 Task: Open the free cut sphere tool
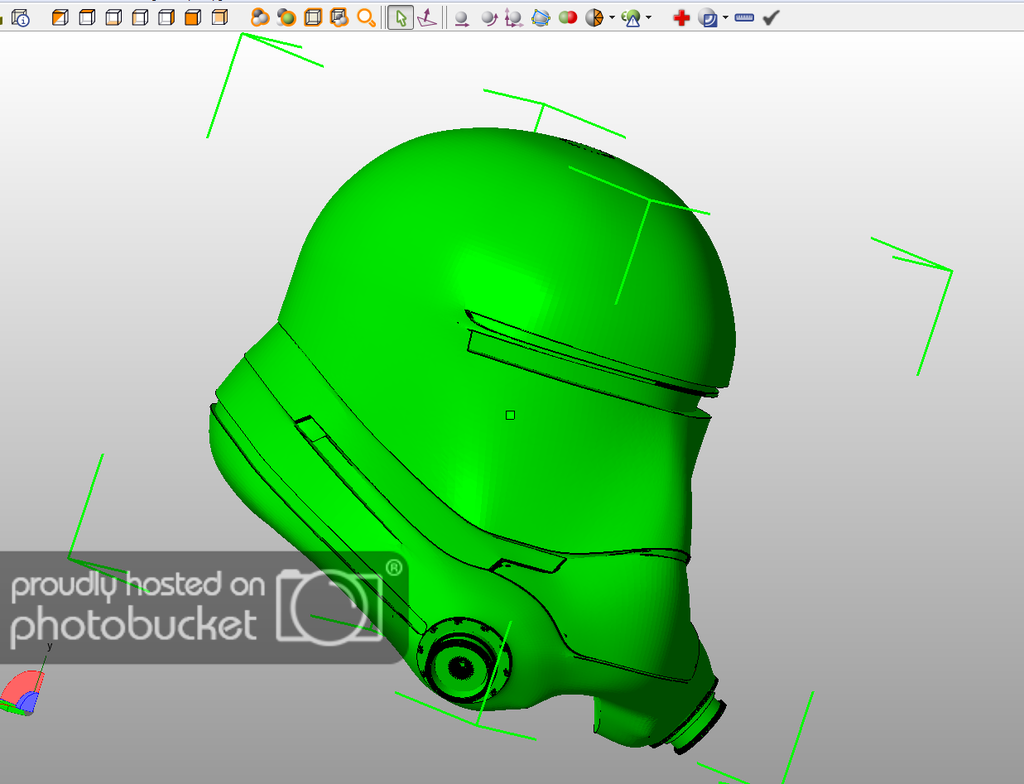click(594, 18)
